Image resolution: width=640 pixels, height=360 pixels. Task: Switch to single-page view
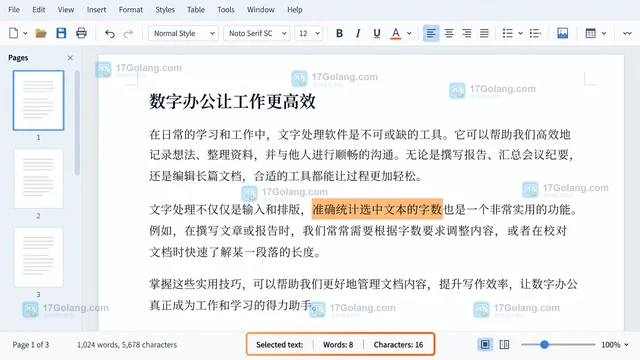click(x=485, y=345)
